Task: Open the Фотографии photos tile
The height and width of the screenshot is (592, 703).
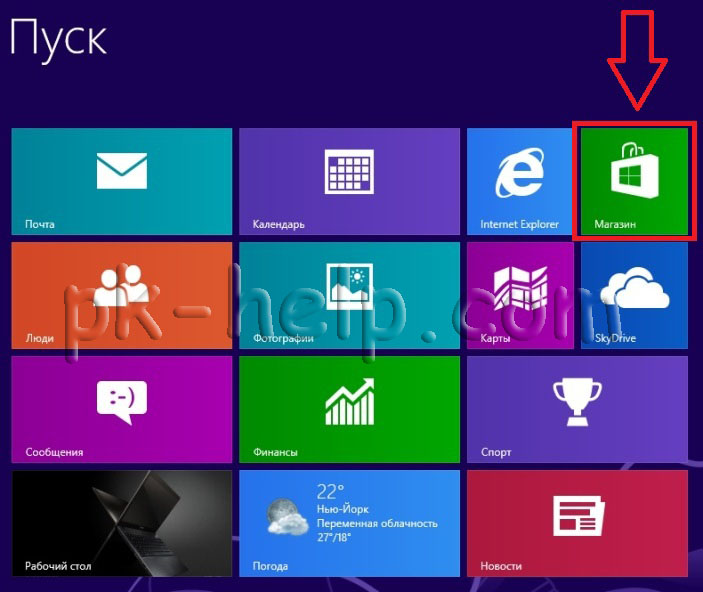Action: pyautogui.click(x=349, y=296)
